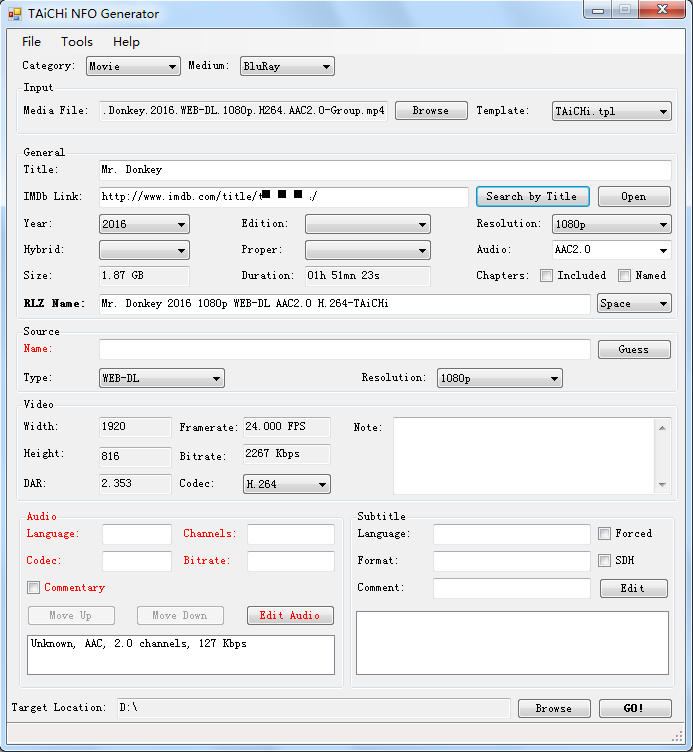Close the TAiCHi NFO Generator window
693x752 pixels.
pyautogui.click(x=662, y=10)
